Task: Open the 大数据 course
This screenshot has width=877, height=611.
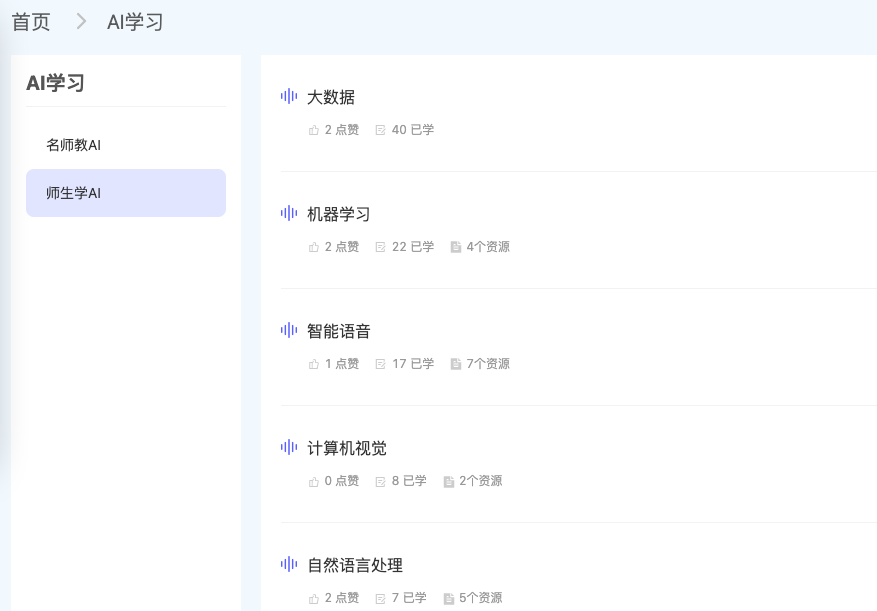Action: [333, 98]
